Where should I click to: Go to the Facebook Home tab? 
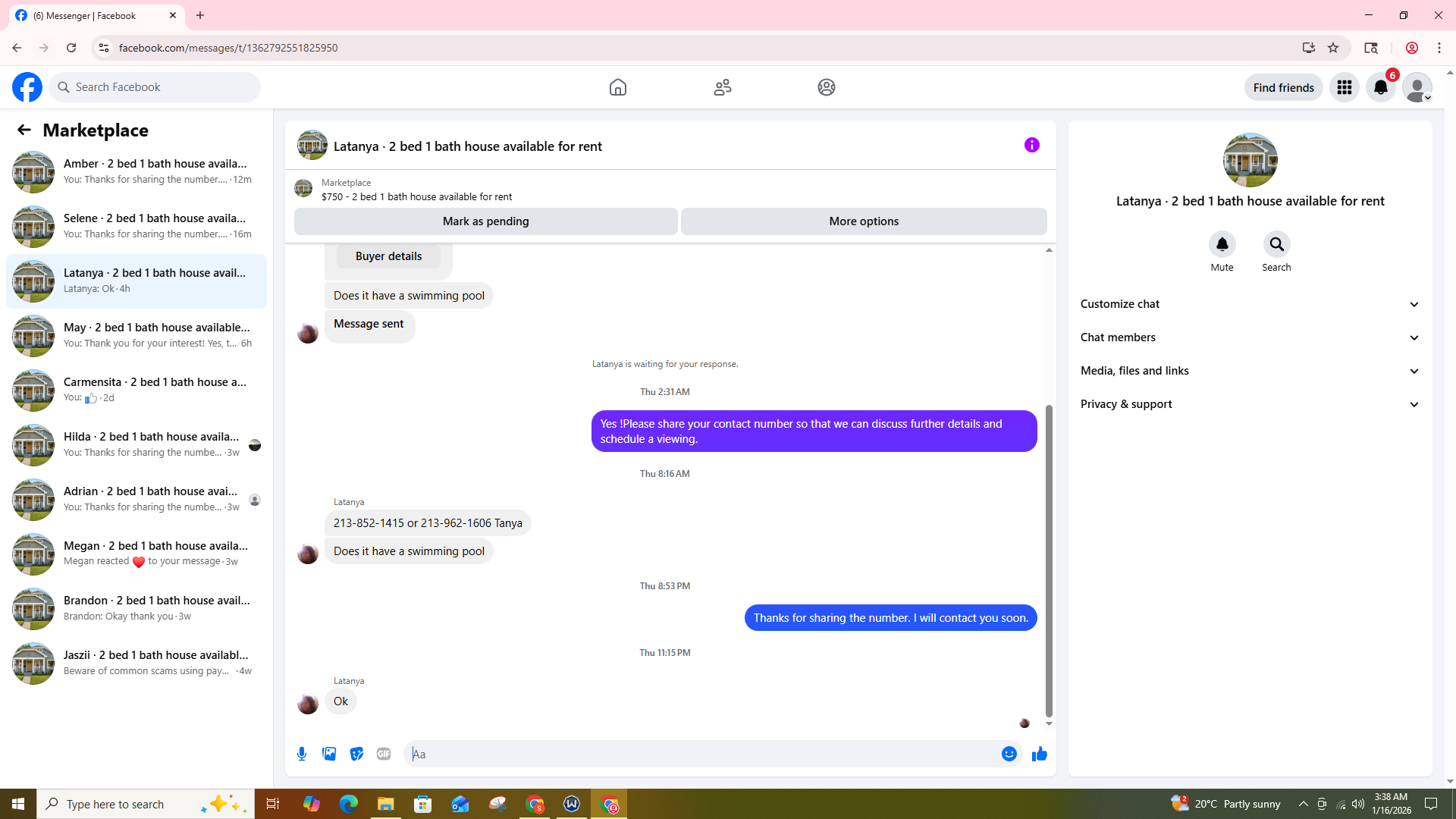(617, 87)
